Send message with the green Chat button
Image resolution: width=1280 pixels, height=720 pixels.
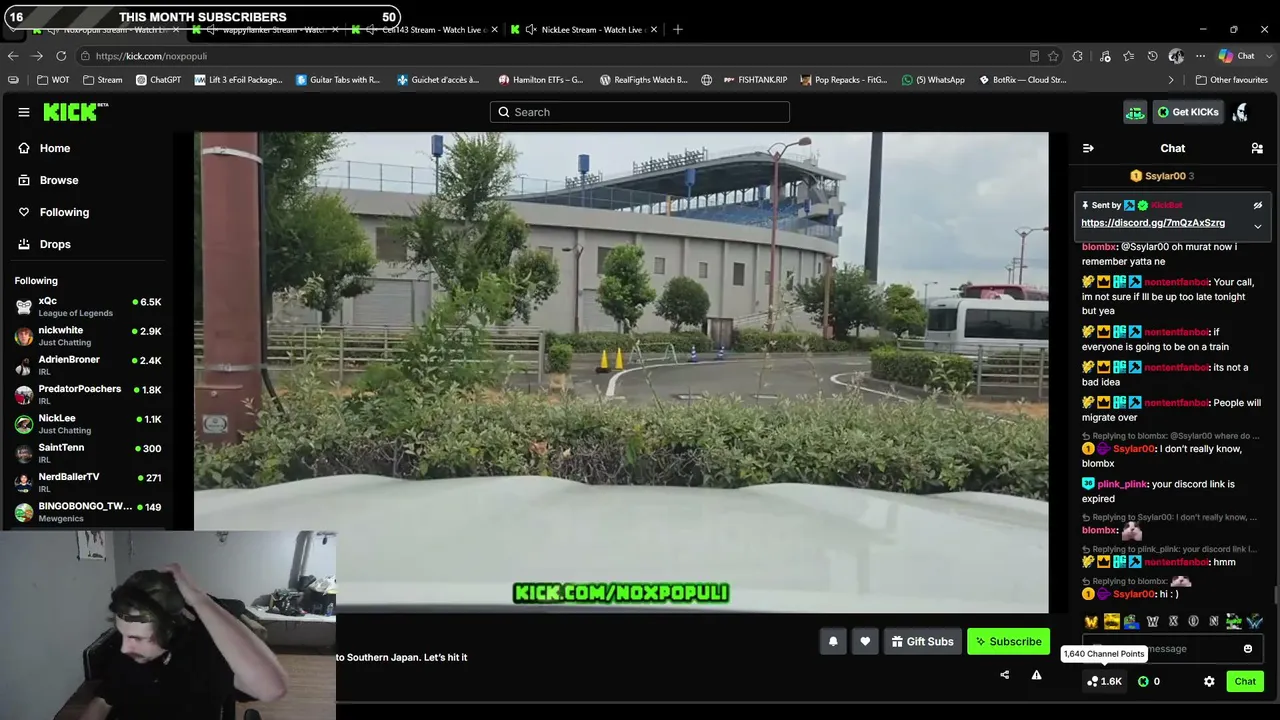pyautogui.click(x=1245, y=681)
